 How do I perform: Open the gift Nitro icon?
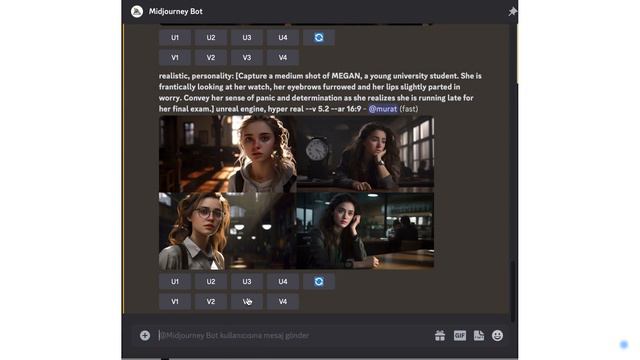pyautogui.click(x=440, y=336)
